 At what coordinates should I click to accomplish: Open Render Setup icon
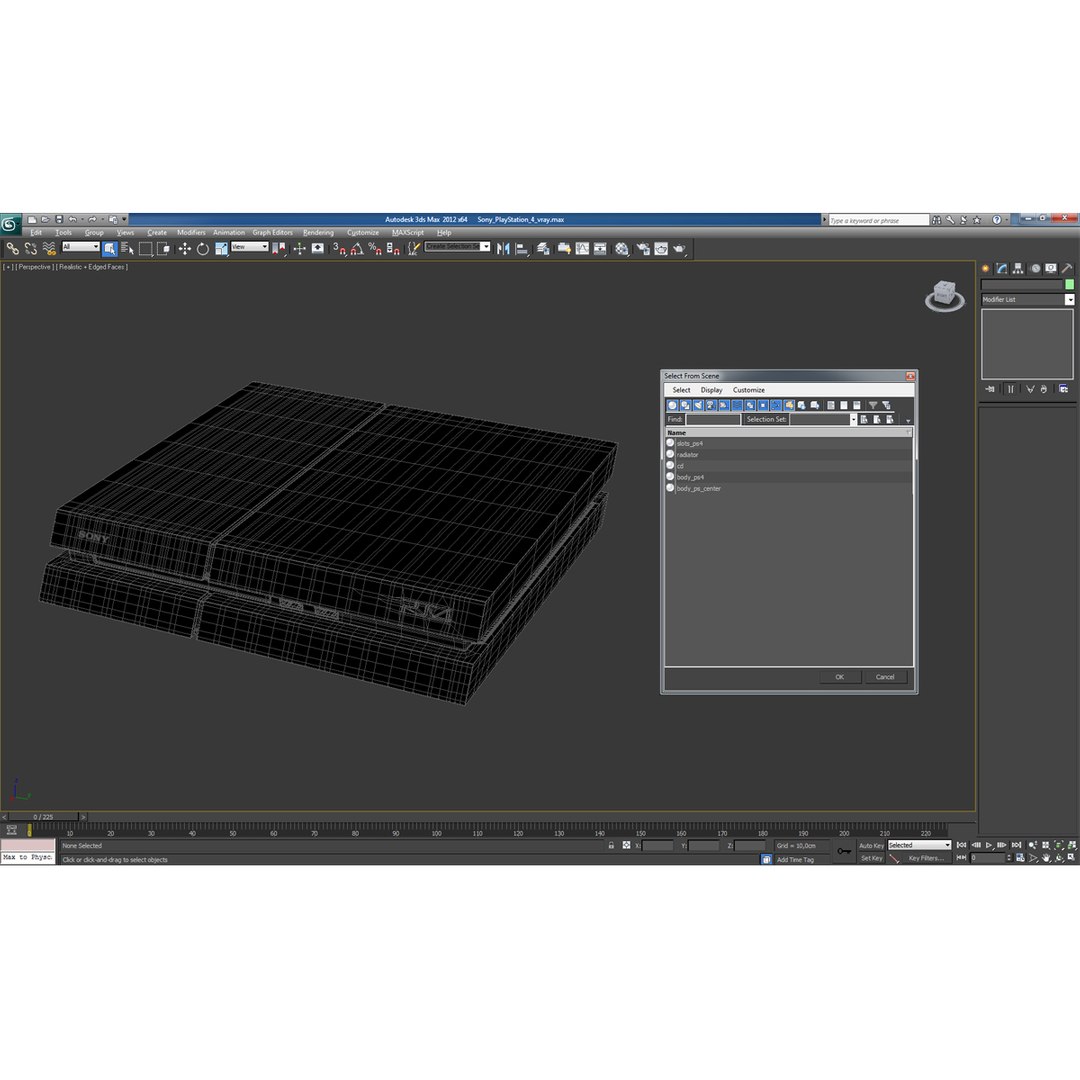coord(643,249)
